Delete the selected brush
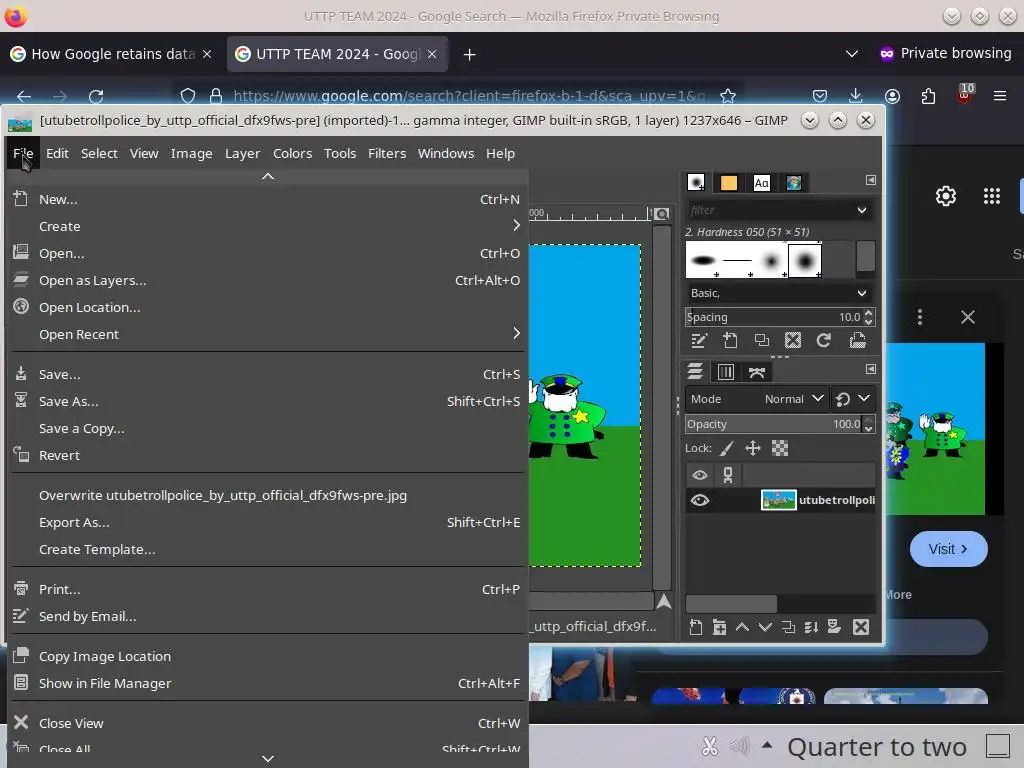The height and width of the screenshot is (768, 1024). pos(793,340)
